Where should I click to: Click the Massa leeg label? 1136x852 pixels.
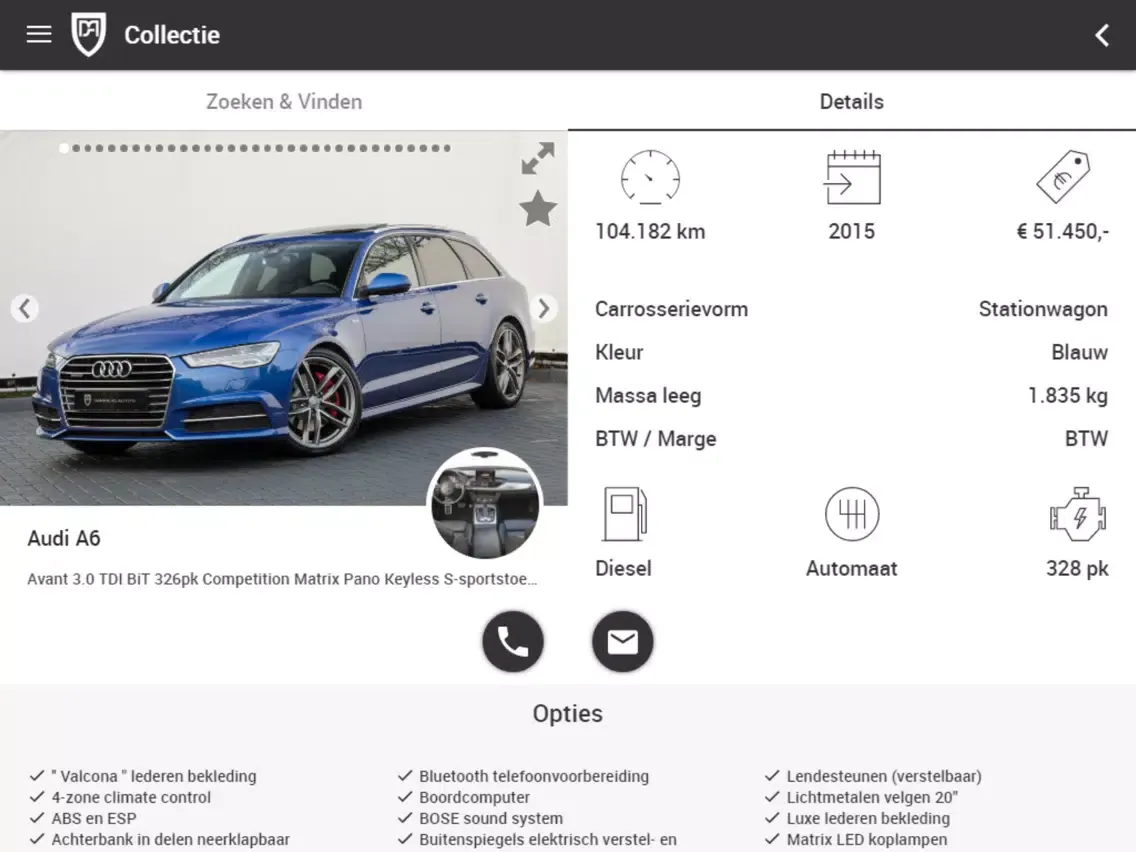648,396
